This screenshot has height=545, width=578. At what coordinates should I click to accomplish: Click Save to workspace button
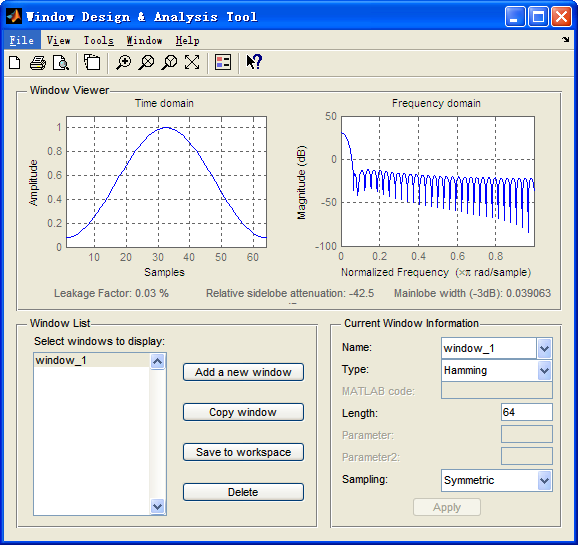(x=243, y=452)
